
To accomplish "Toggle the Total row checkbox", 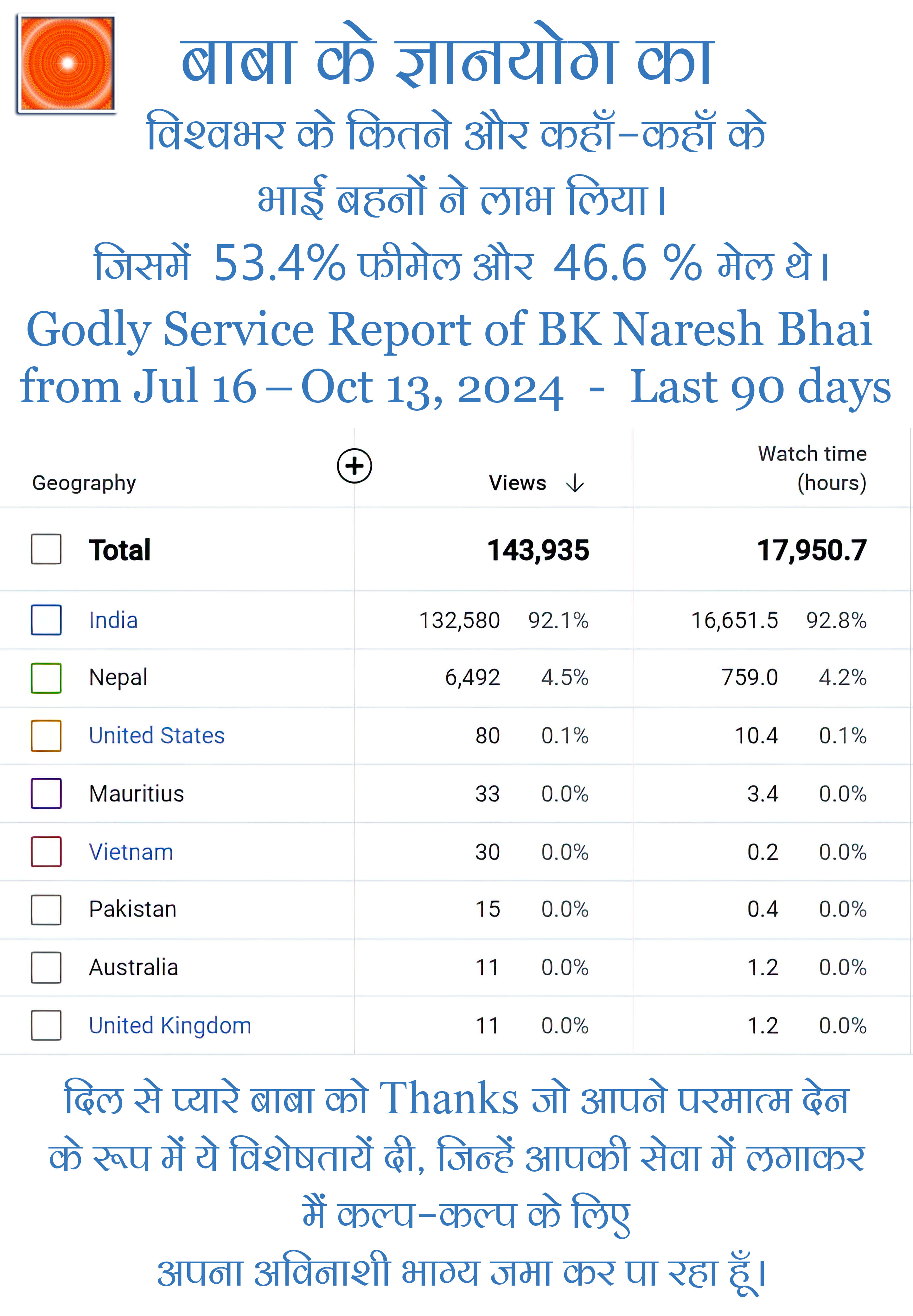I will click(46, 549).
